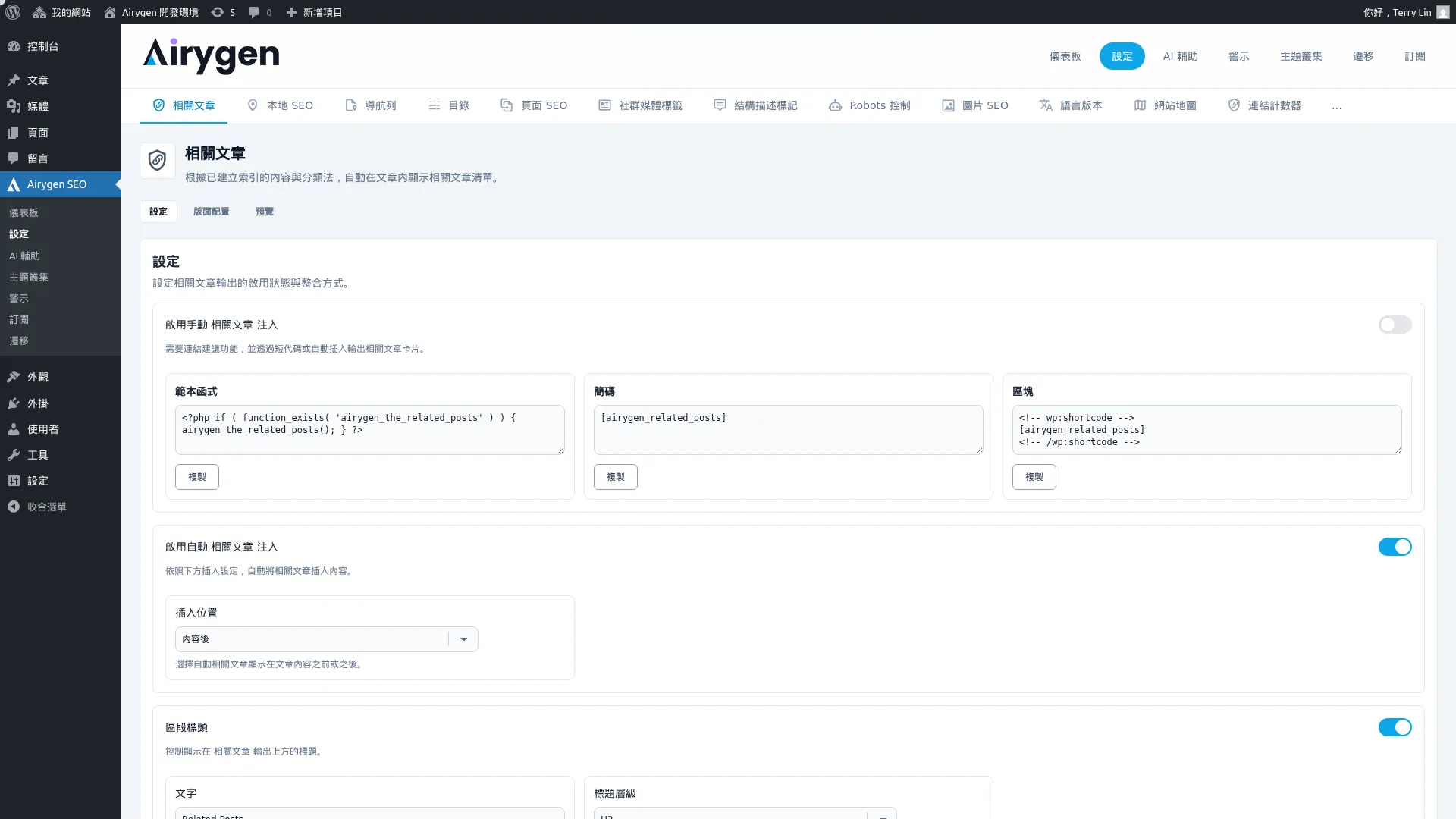Open the 結構描述標記 tab

[x=755, y=105]
